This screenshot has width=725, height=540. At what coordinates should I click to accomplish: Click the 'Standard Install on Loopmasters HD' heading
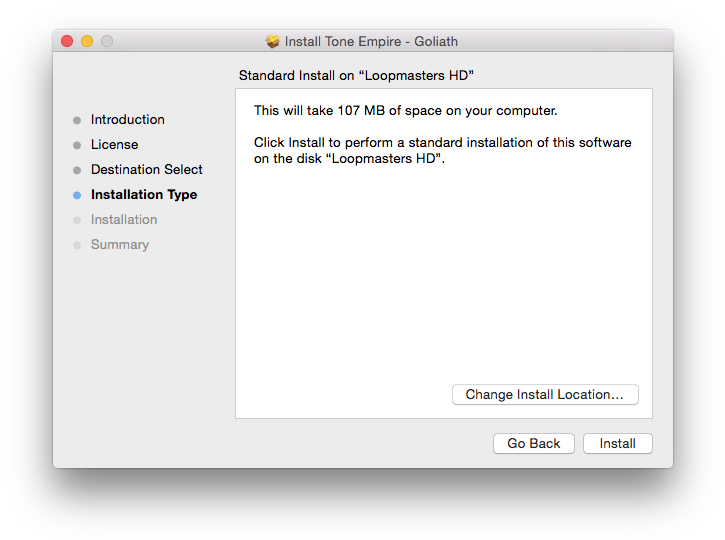356,76
